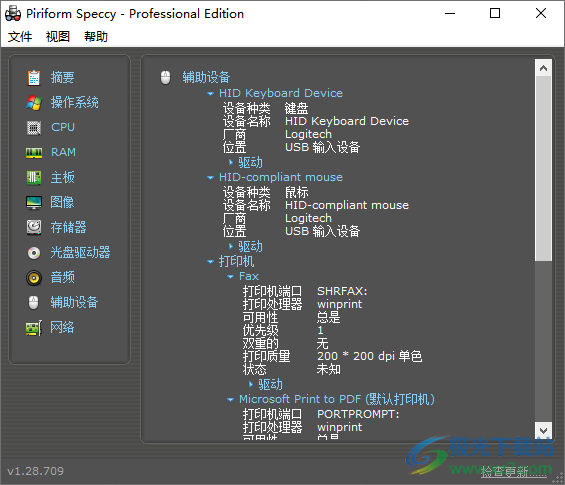The width and height of the screenshot is (565, 485).
Task: Select the 网络 network card icon
Action: click(x=34, y=328)
